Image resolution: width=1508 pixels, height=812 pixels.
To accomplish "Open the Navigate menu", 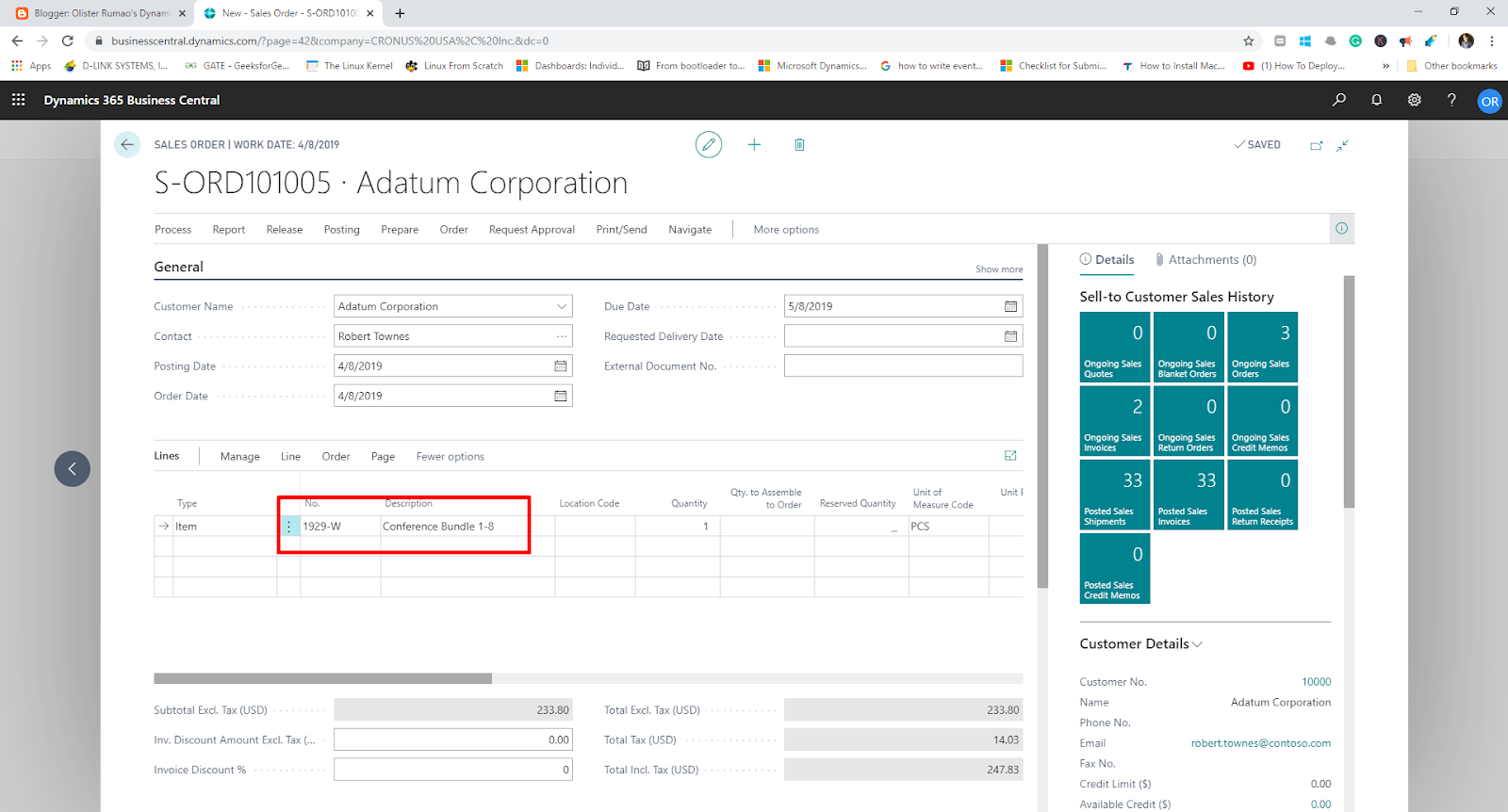I will 690,230.
